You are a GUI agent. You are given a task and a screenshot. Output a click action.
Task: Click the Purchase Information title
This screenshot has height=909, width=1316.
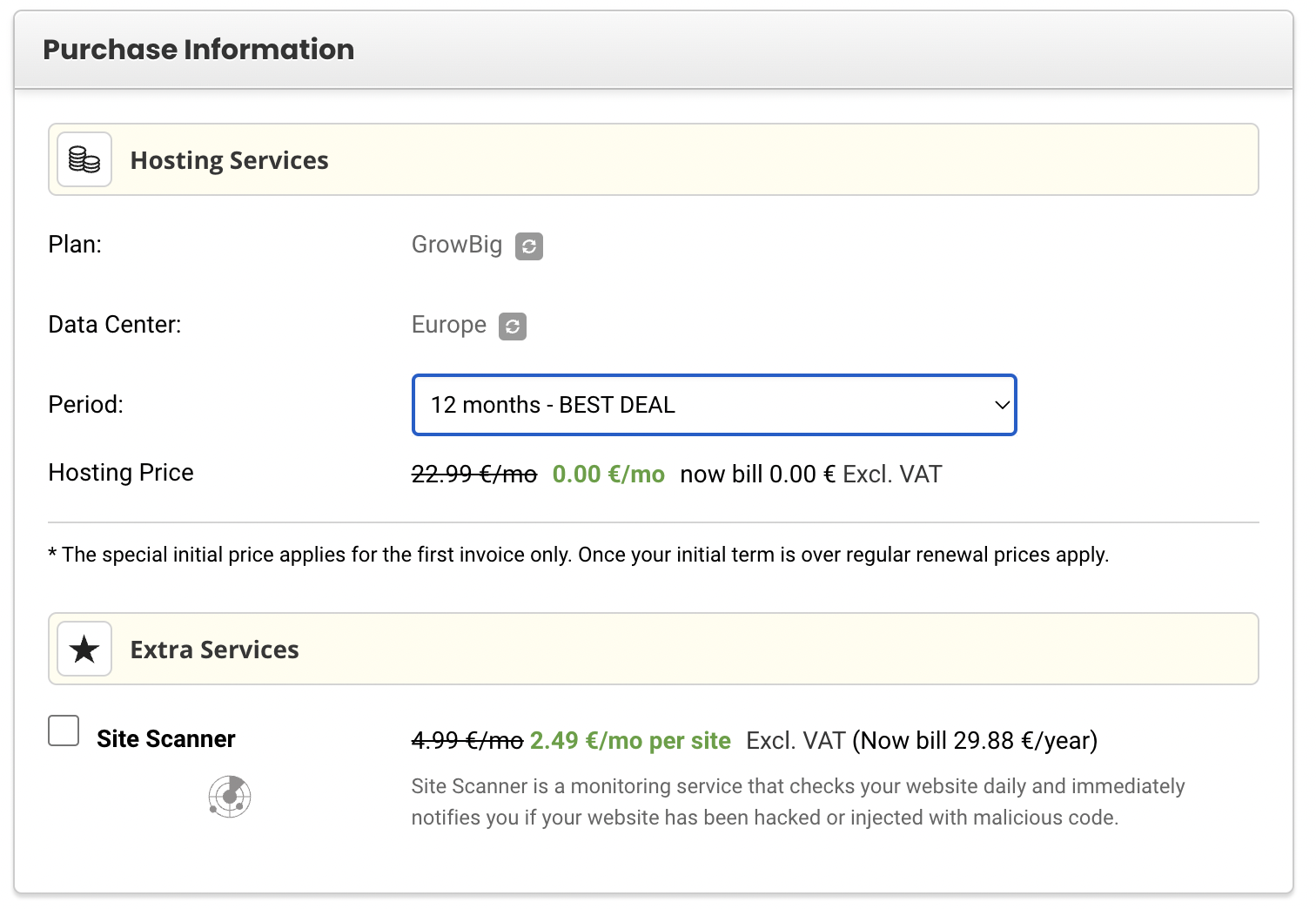pyautogui.click(x=198, y=50)
